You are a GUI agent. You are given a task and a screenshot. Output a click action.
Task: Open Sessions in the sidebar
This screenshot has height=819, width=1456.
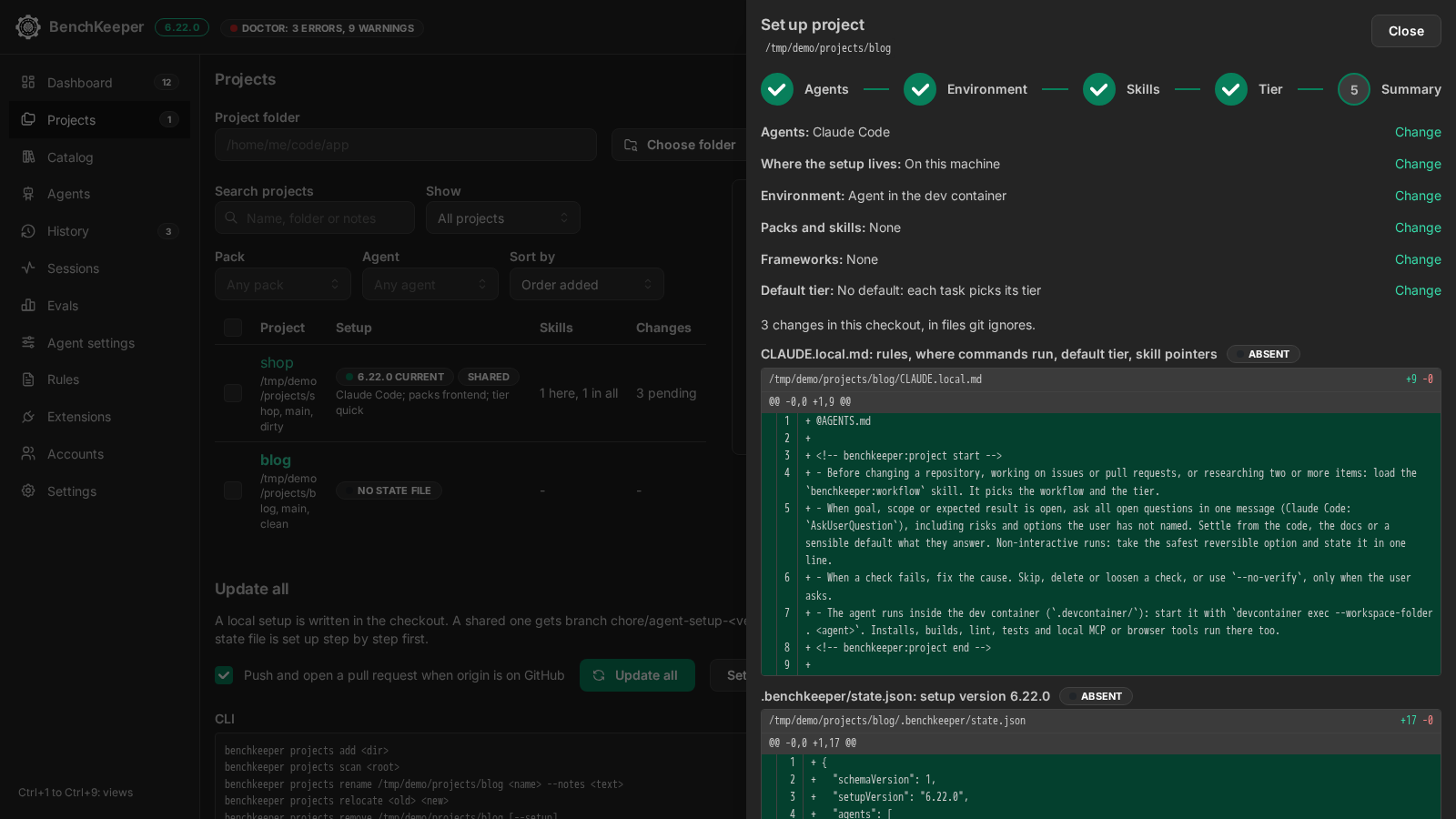(100, 268)
